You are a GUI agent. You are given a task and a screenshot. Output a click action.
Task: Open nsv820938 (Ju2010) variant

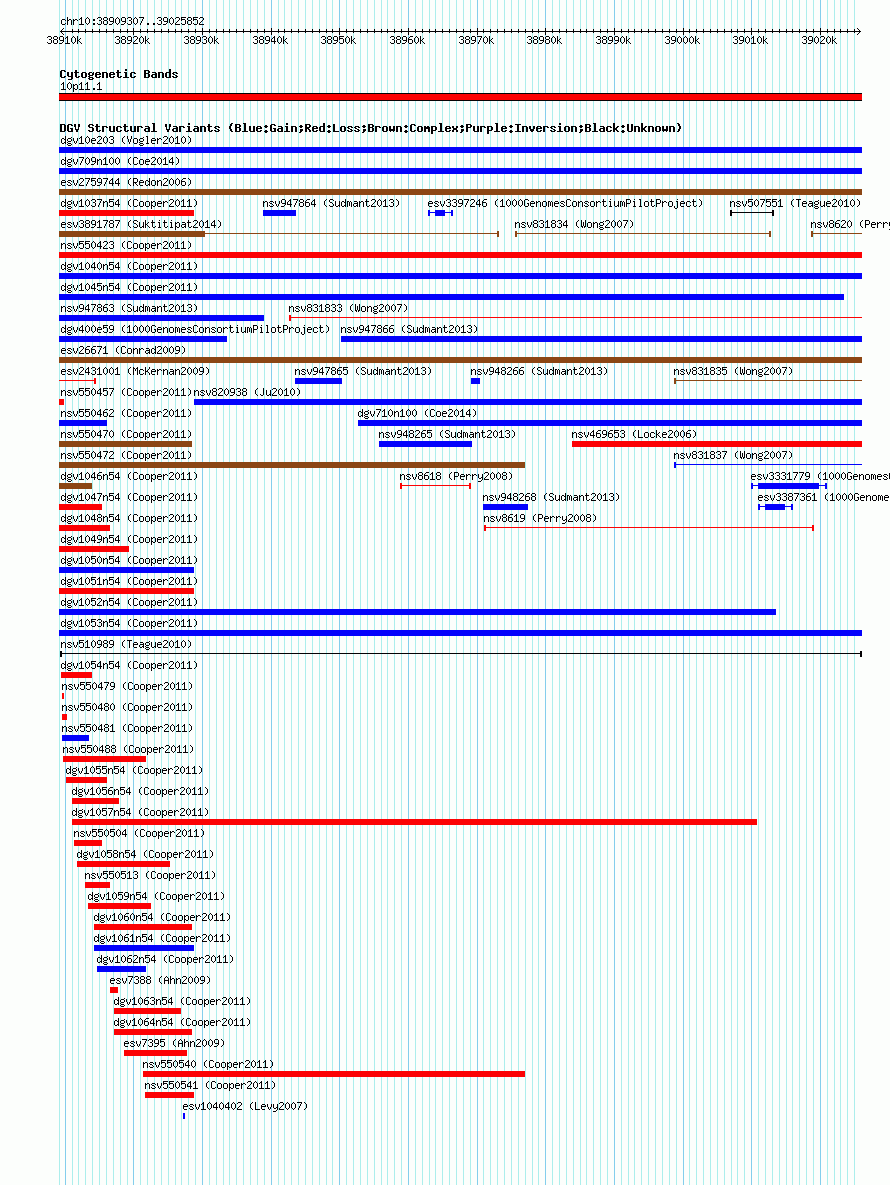247,393
